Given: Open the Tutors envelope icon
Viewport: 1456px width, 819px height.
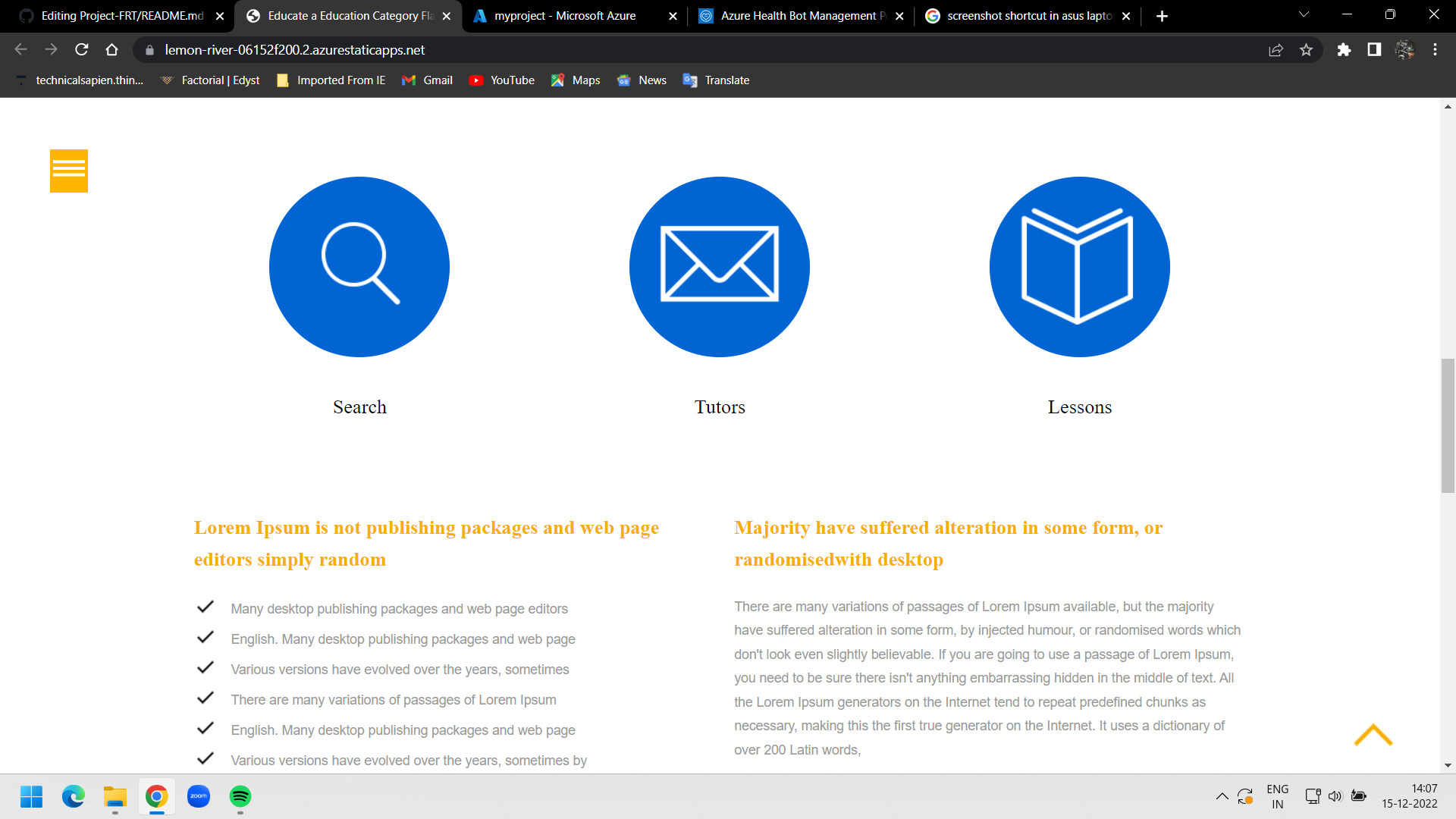Looking at the screenshot, I should 719,267.
